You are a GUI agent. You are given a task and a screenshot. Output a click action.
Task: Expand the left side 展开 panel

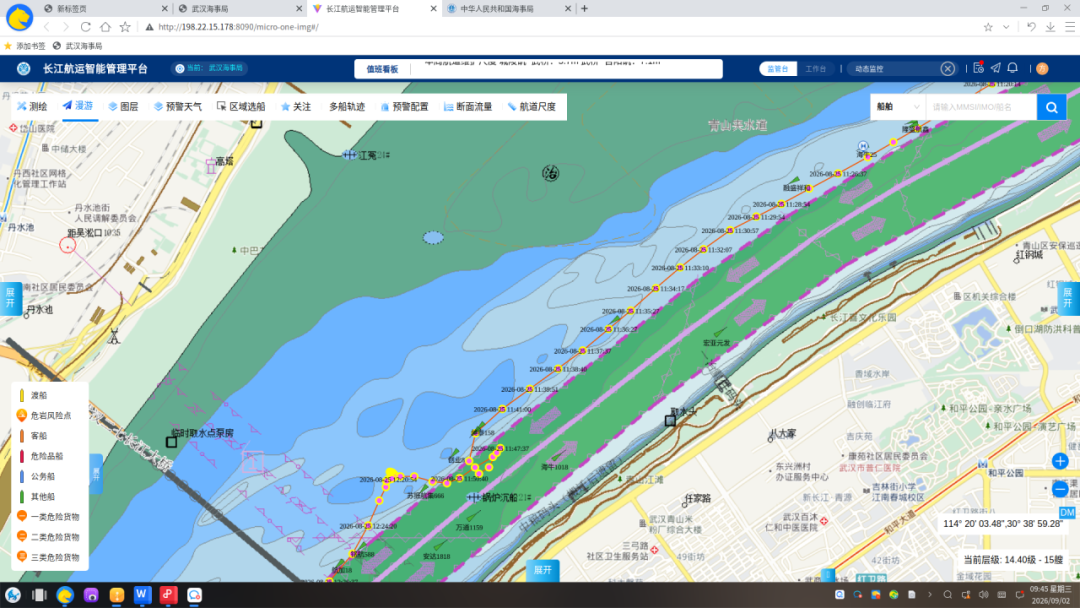pos(10,299)
